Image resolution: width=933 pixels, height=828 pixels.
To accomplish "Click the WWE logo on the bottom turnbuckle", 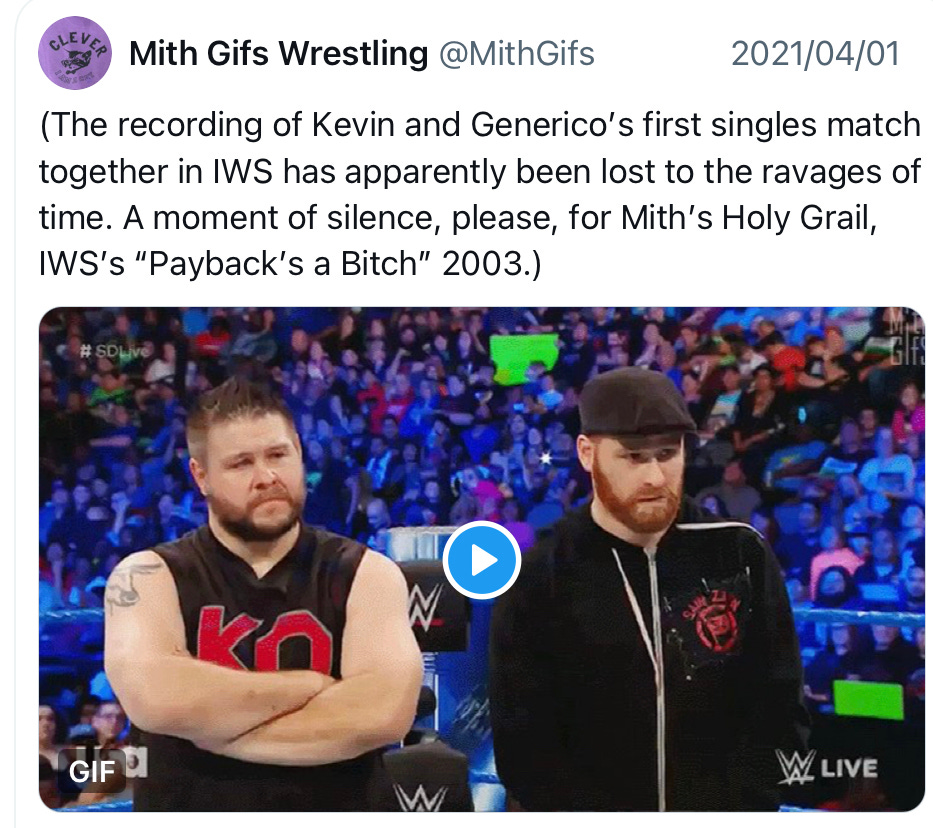I will 421,797.
